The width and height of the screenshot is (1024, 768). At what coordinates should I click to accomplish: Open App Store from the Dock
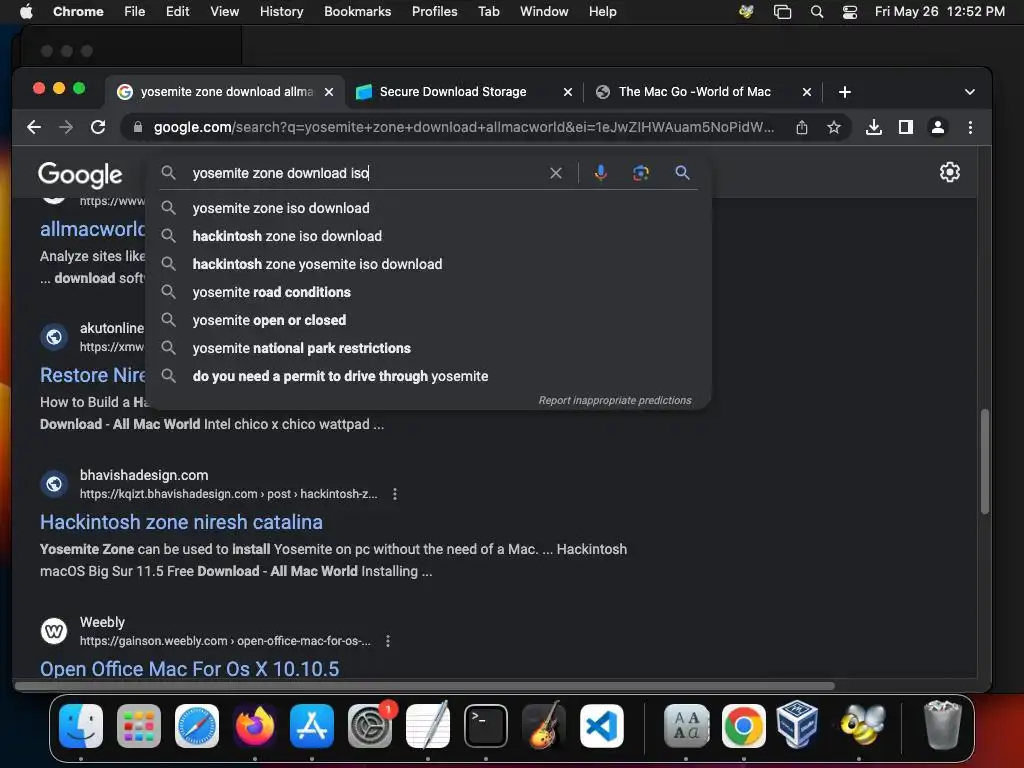pyautogui.click(x=312, y=726)
